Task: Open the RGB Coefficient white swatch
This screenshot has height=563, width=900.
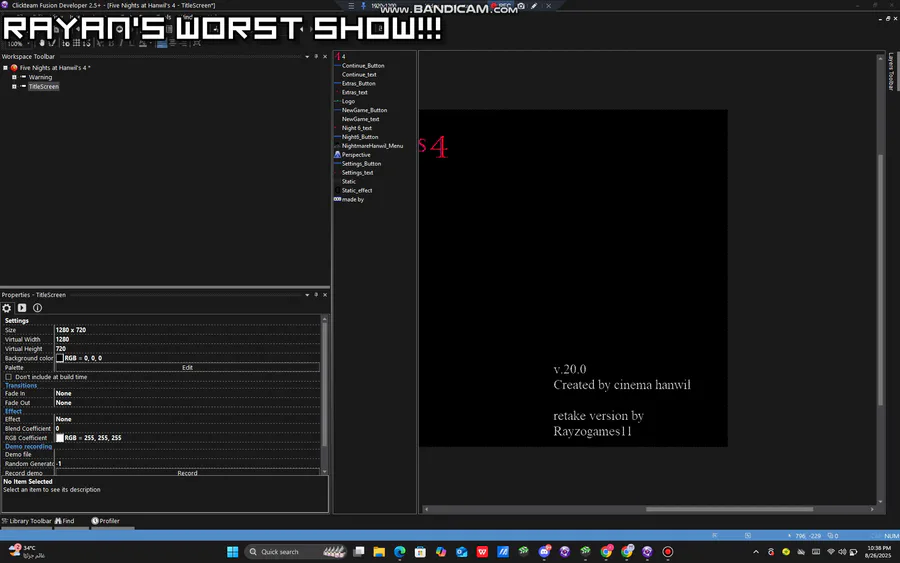Action: pos(60,438)
